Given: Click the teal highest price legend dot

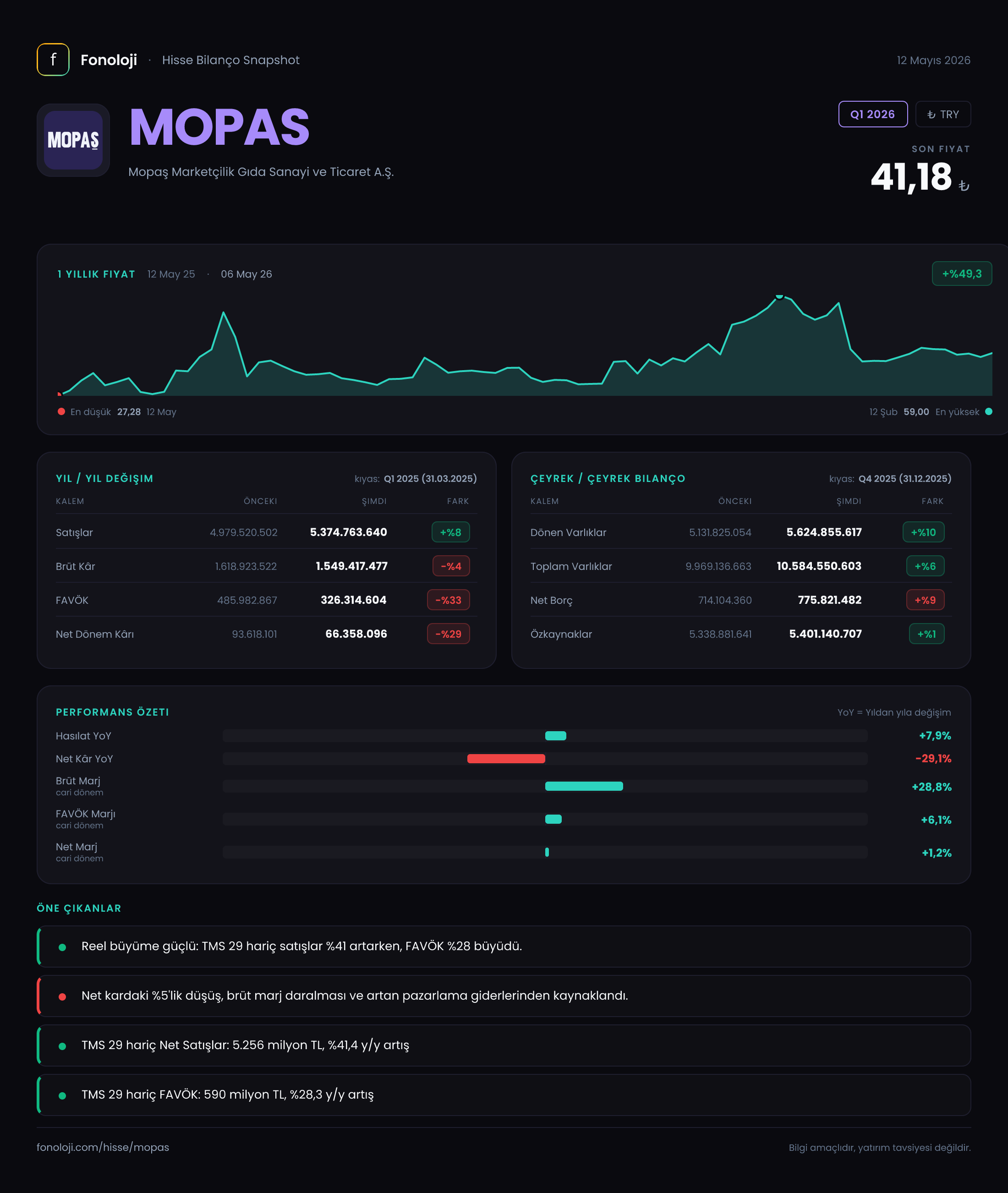Looking at the screenshot, I should [x=989, y=411].
